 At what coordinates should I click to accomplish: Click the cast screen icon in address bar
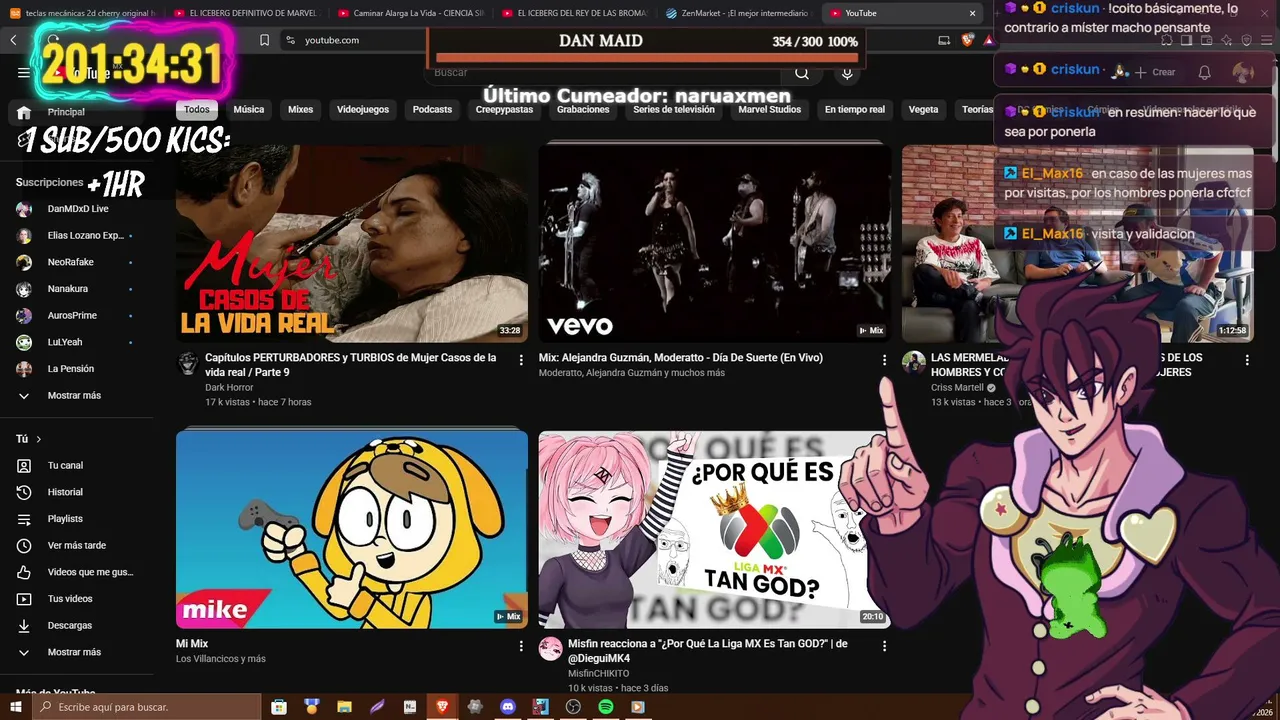(x=944, y=40)
